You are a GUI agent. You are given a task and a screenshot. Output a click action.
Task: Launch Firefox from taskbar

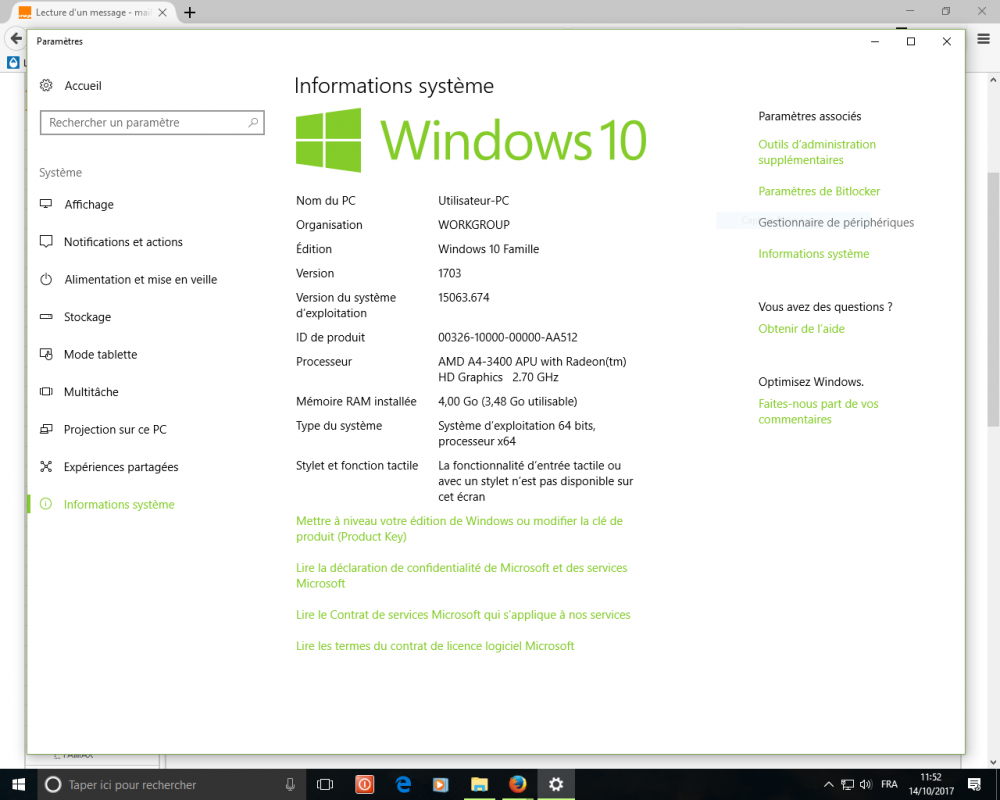[518, 784]
